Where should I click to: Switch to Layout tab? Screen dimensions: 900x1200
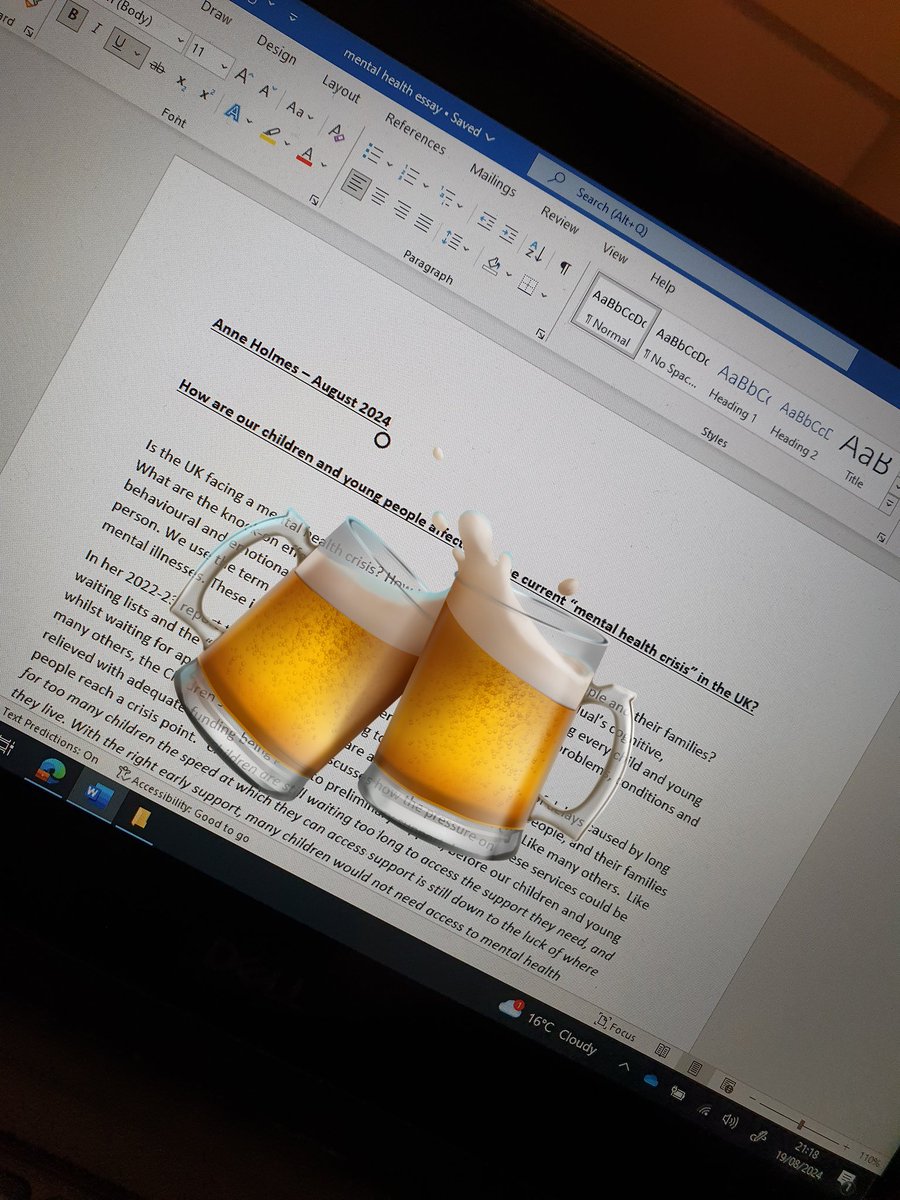(341, 88)
